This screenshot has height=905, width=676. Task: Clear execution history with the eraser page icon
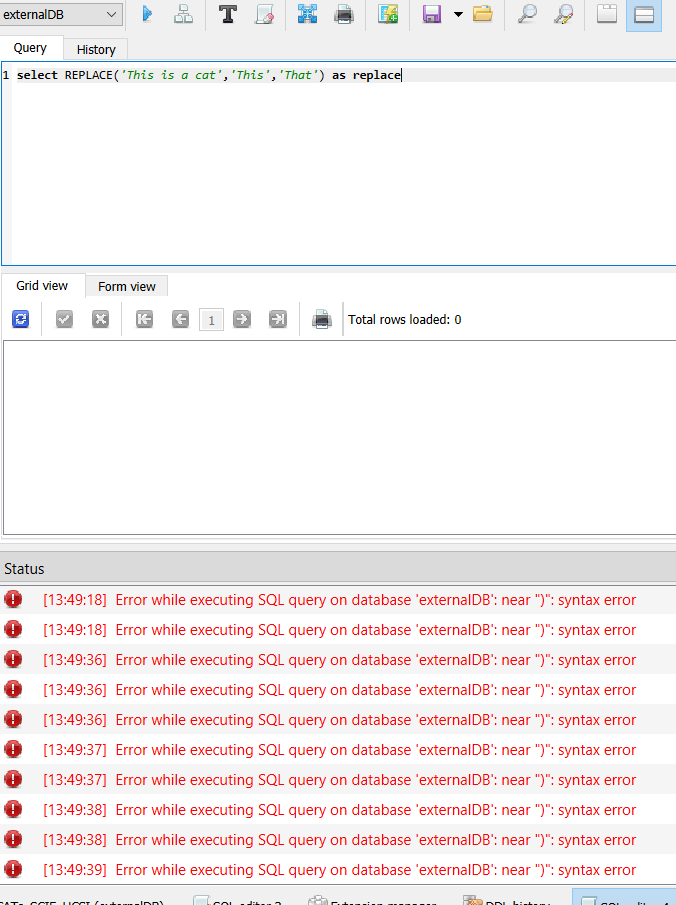[264, 14]
